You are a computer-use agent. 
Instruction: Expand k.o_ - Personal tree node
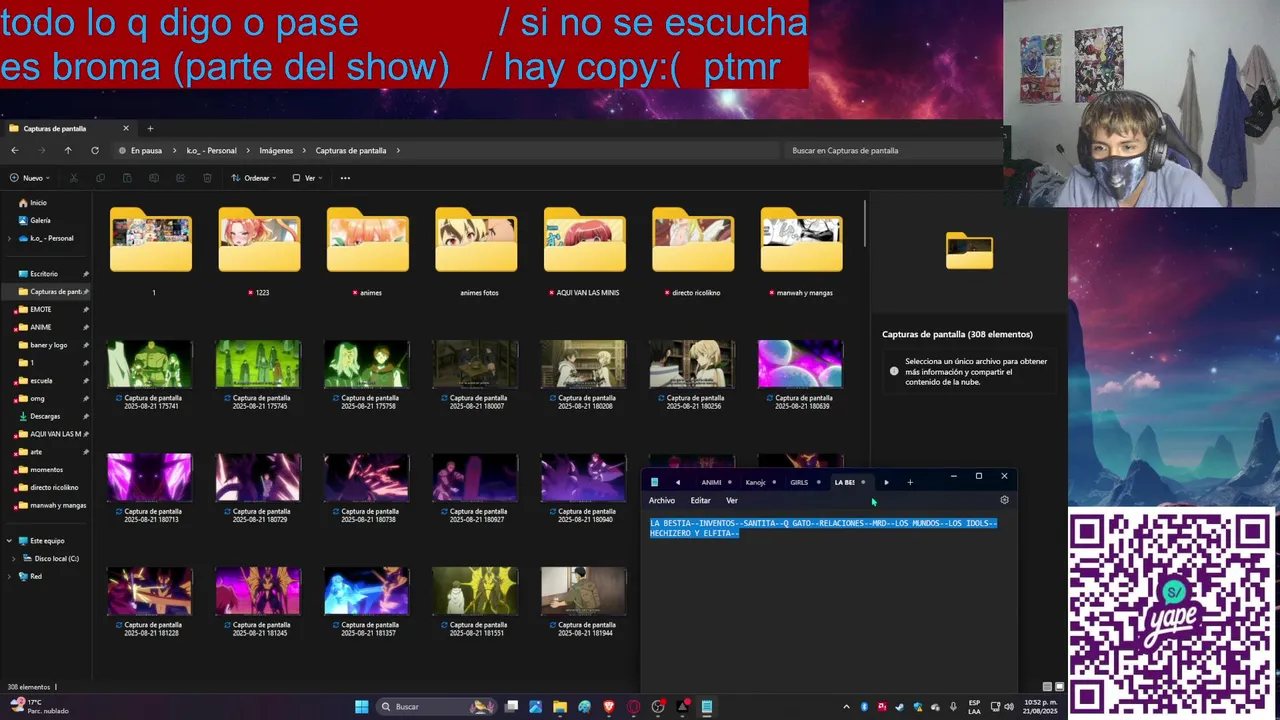[10, 238]
